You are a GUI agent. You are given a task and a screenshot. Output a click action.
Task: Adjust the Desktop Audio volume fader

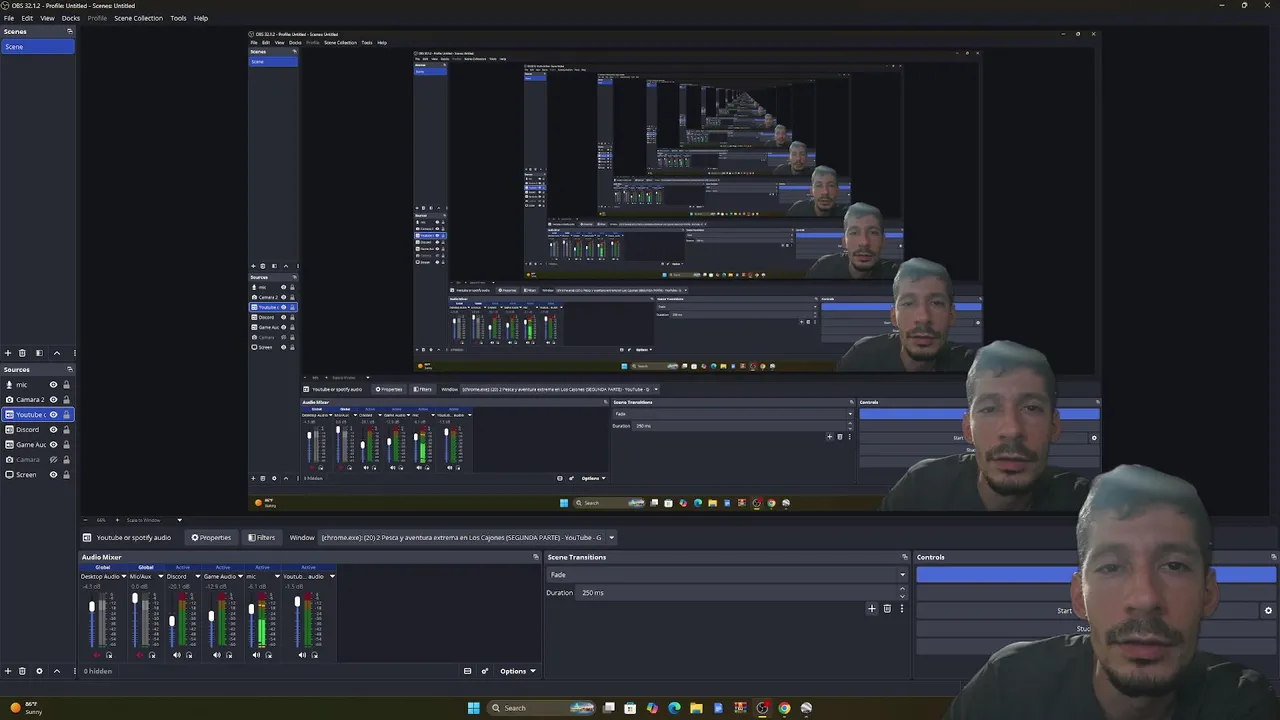[x=92, y=608]
